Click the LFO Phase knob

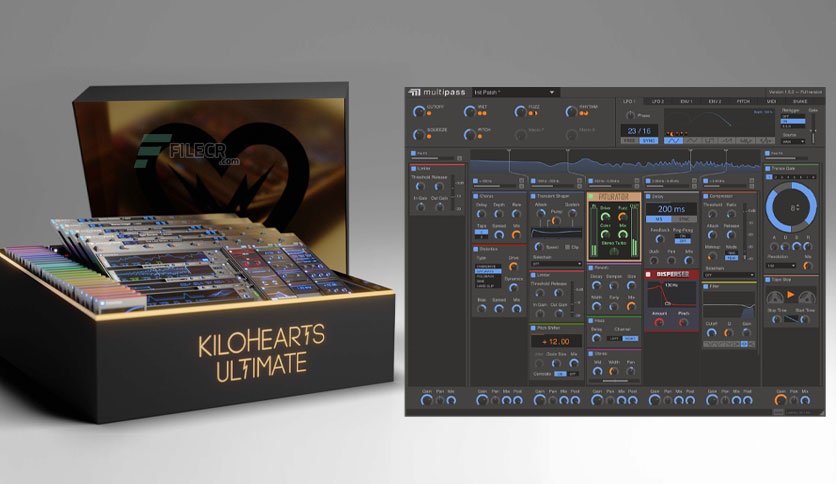[629, 115]
